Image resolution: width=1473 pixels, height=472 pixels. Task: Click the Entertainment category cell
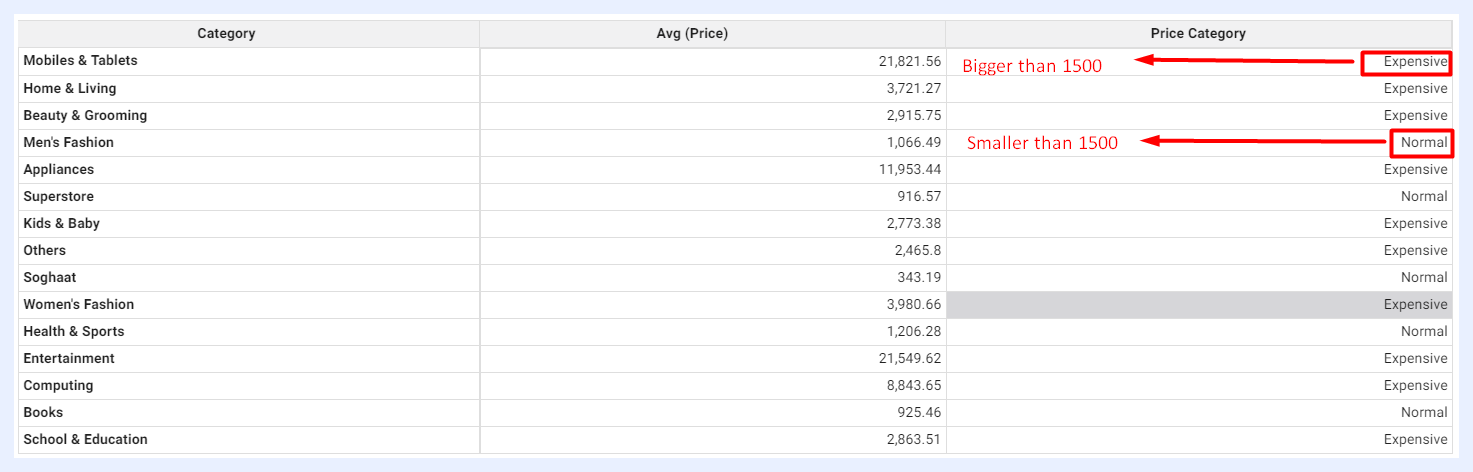(x=249, y=359)
